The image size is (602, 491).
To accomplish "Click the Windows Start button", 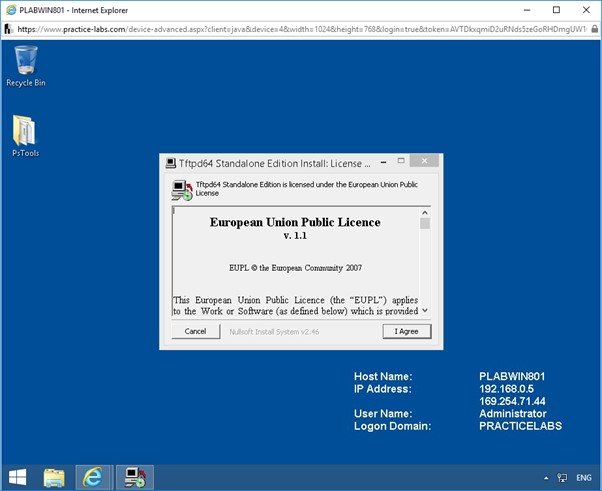I will point(17,478).
